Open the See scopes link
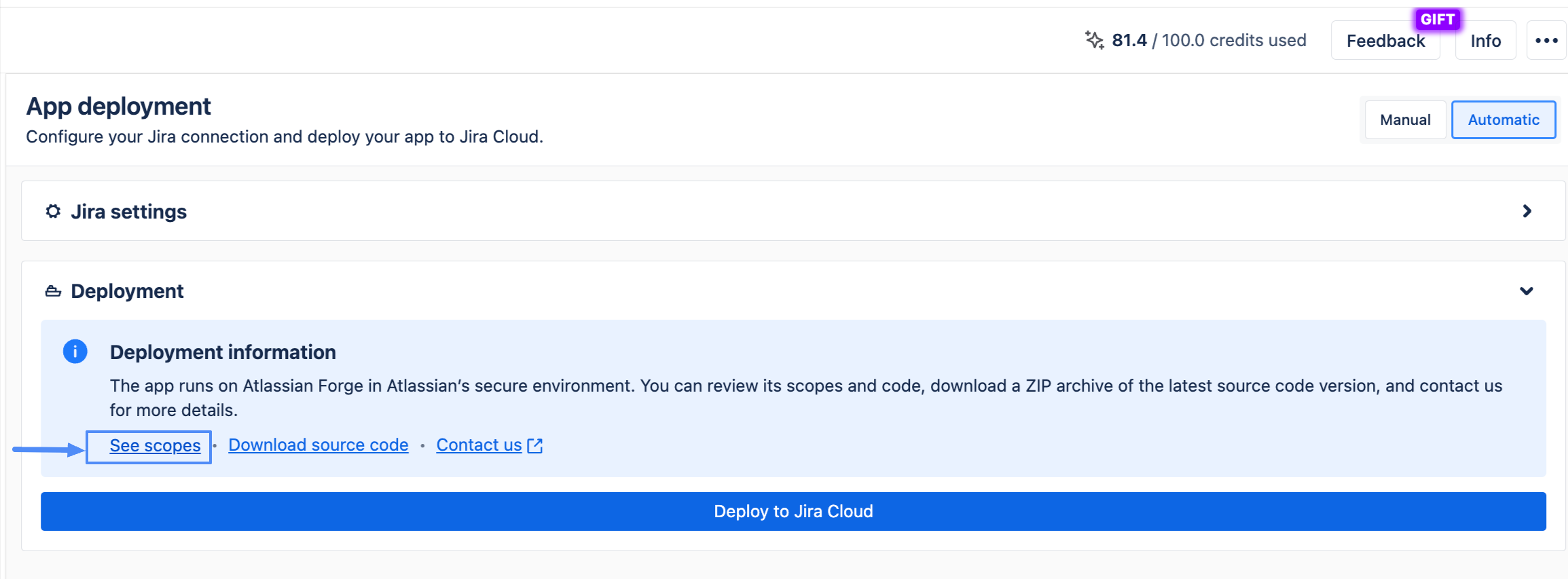The width and height of the screenshot is (1568, 579). (x=155, y=446)
